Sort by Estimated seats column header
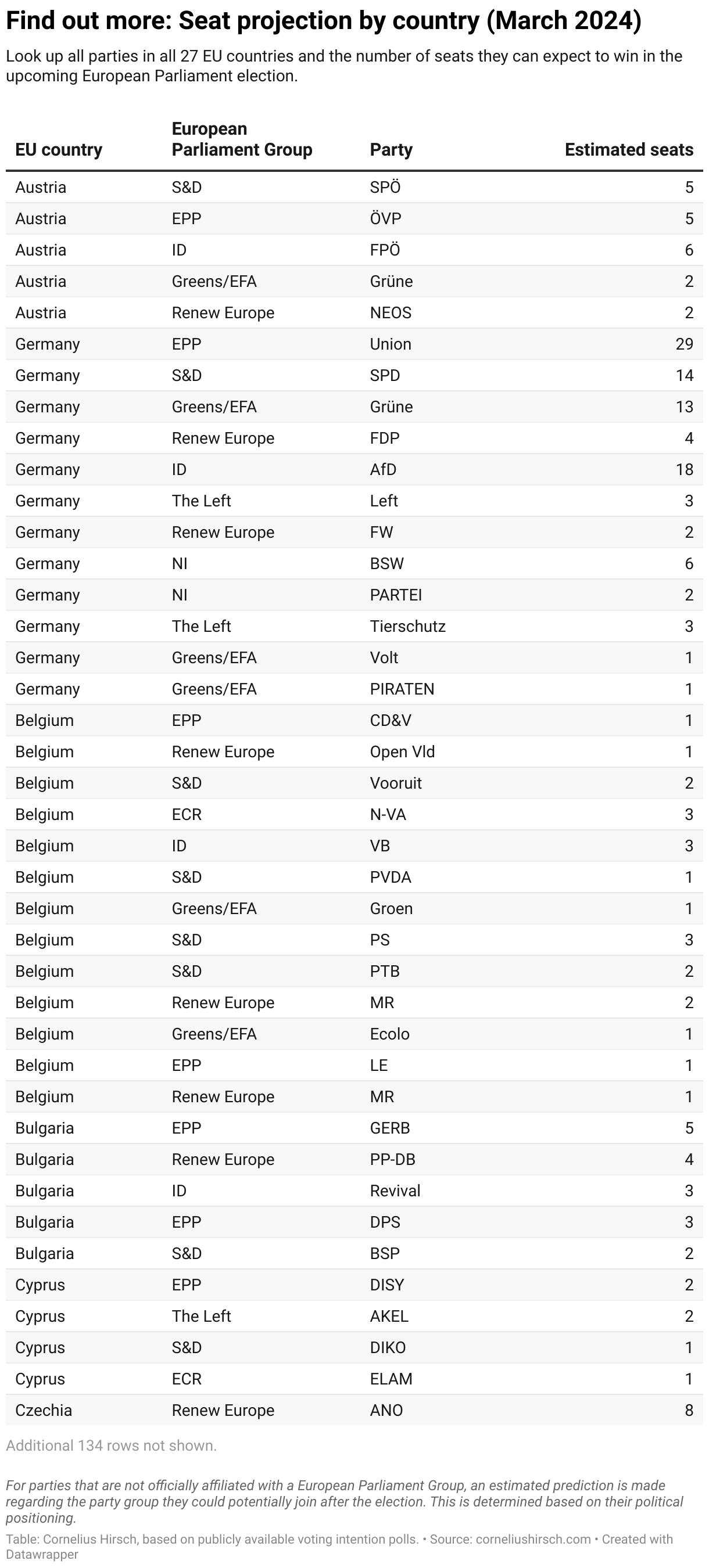Screen dimensions: 709x1568 (629, 150)
